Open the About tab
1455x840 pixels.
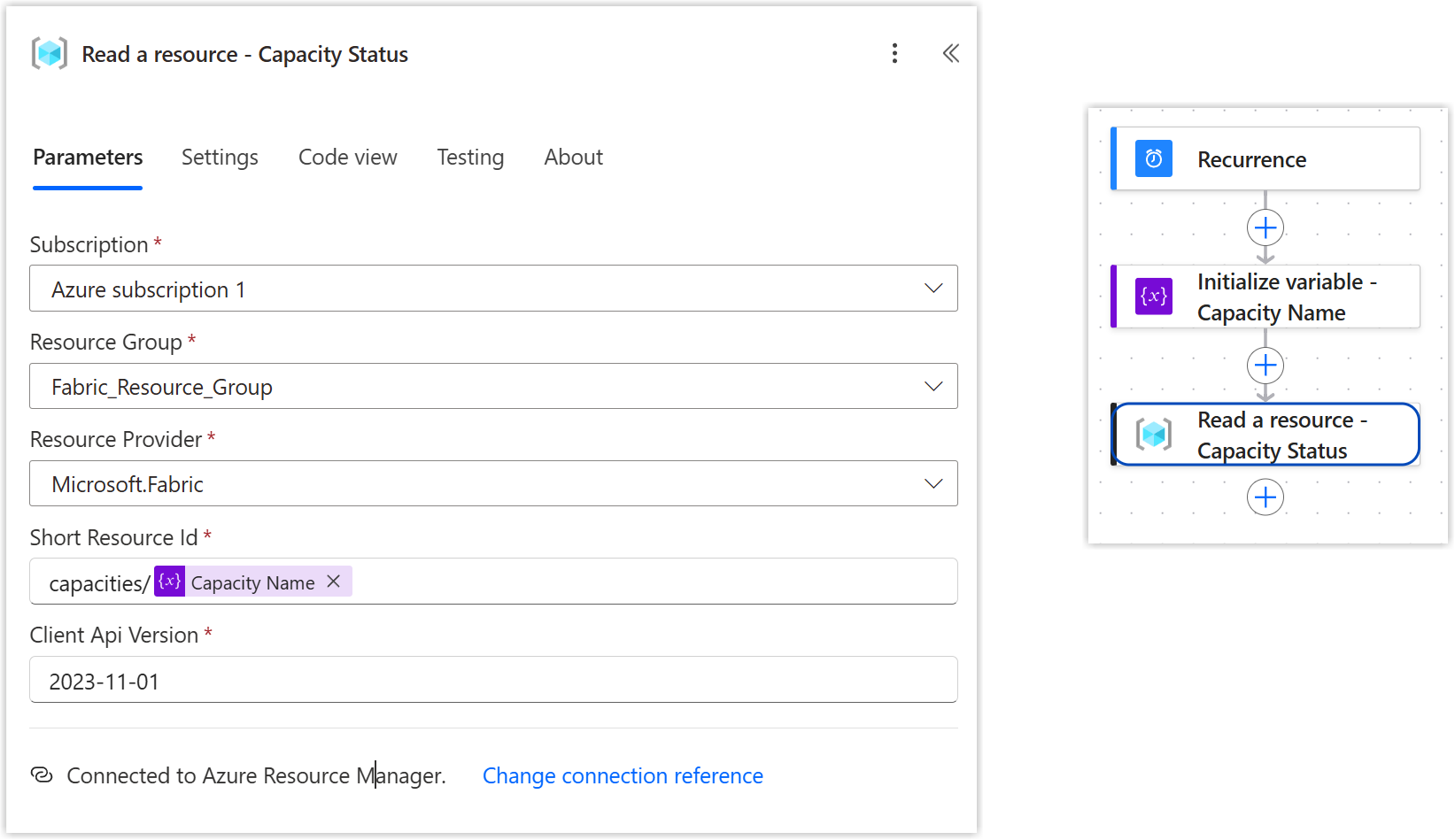point(574,158)
